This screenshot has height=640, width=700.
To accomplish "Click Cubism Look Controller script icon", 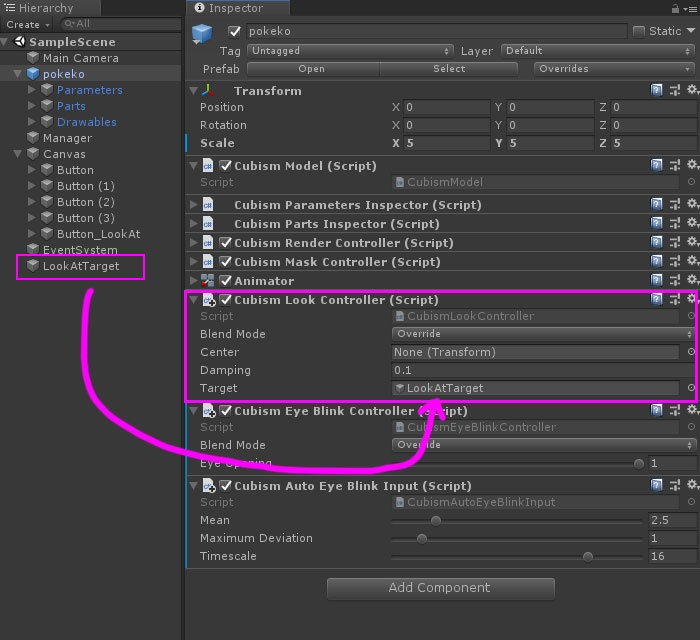I will (208, 299).
